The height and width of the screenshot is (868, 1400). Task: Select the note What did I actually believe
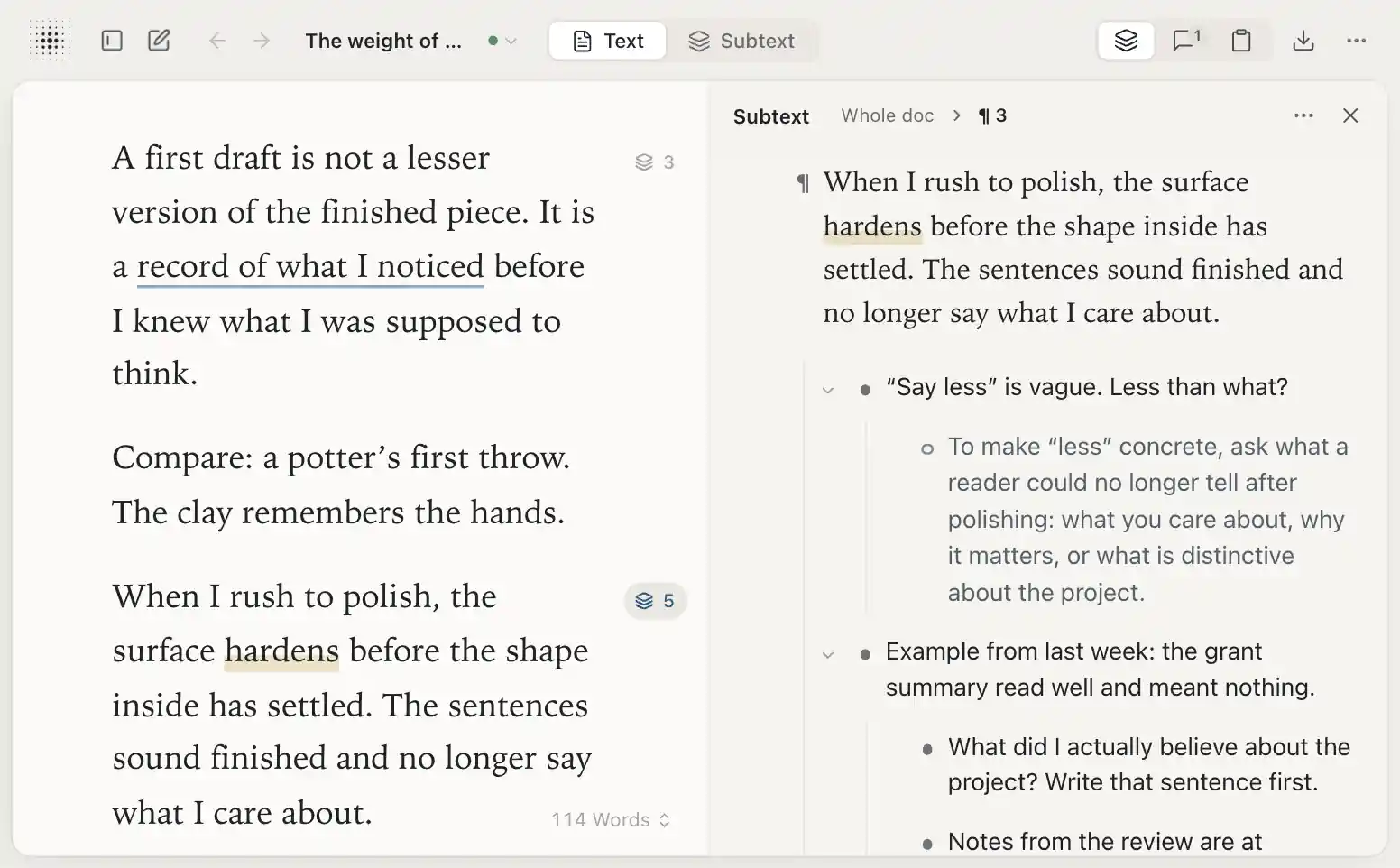(1148, 764)
